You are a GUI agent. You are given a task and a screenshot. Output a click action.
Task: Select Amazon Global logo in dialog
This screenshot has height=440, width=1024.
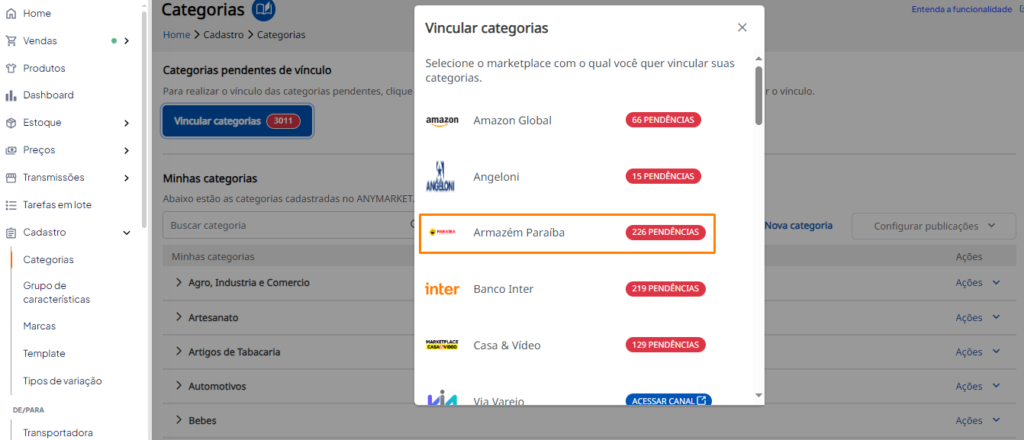442,121
